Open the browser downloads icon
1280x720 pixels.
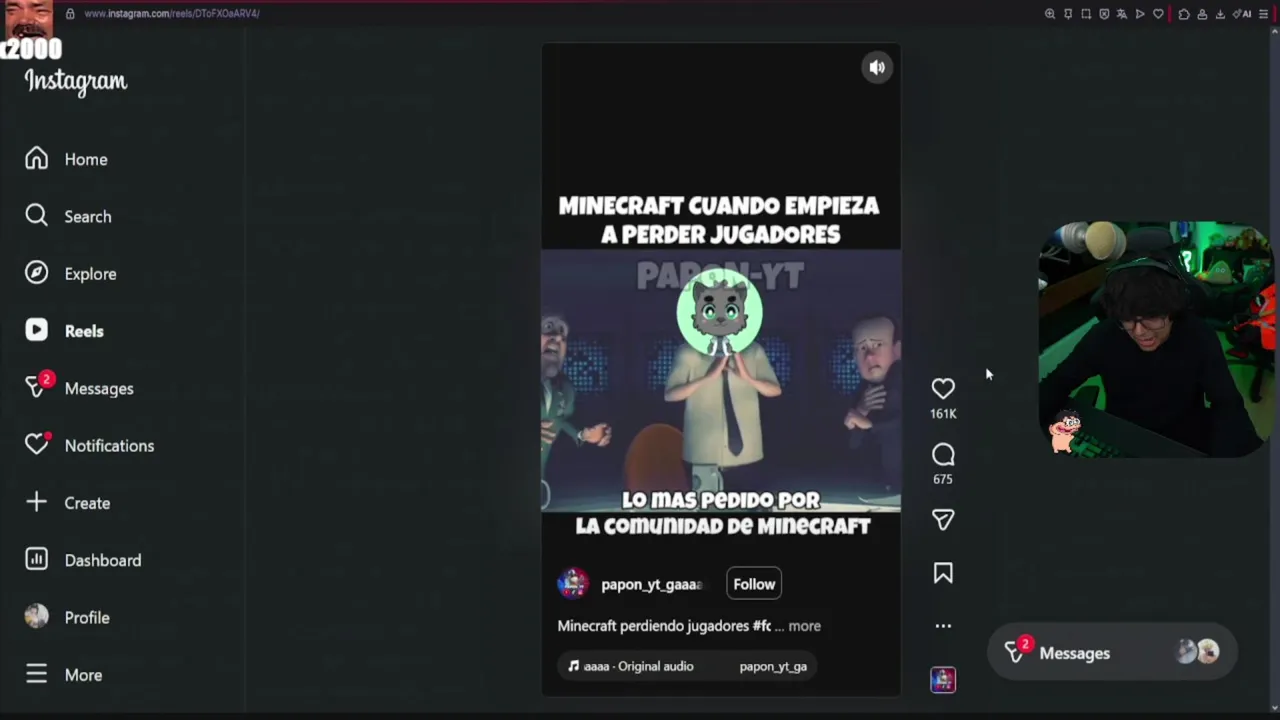[x=1220, y=14]
